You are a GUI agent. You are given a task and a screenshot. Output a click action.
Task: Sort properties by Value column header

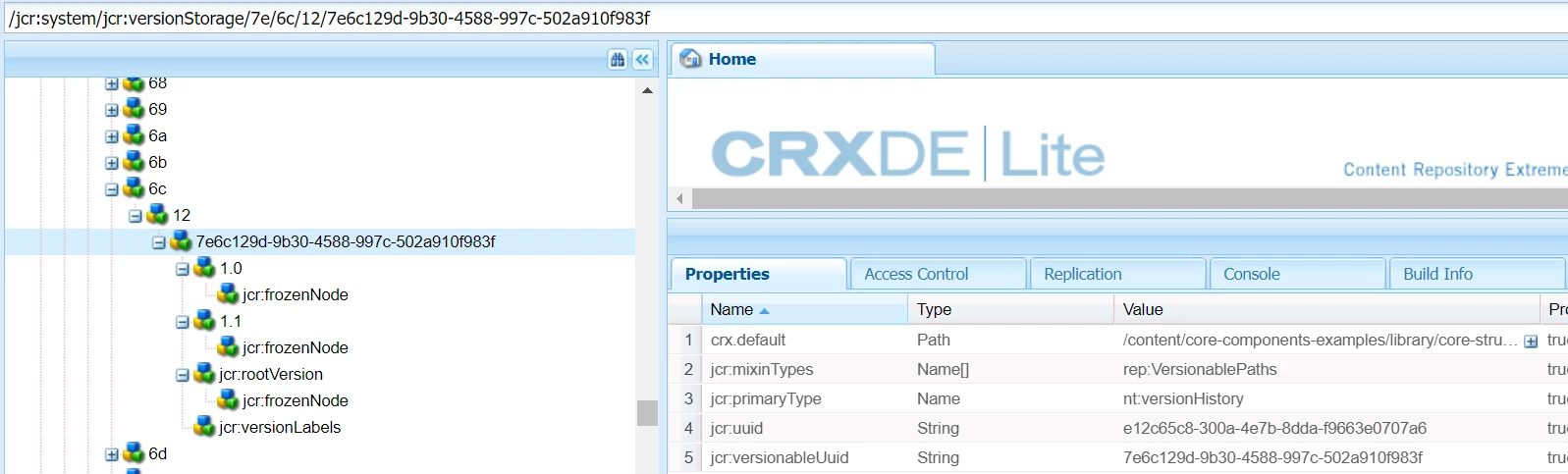(1326, 309)
